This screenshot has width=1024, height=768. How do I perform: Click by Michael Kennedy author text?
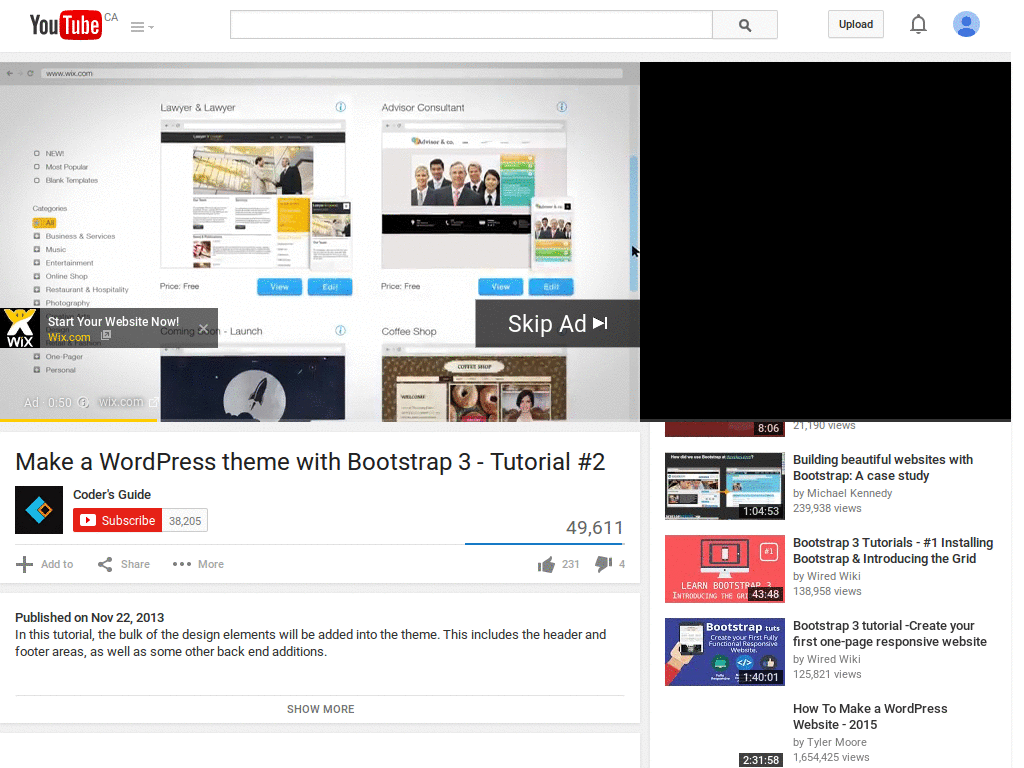pos(842,493)
